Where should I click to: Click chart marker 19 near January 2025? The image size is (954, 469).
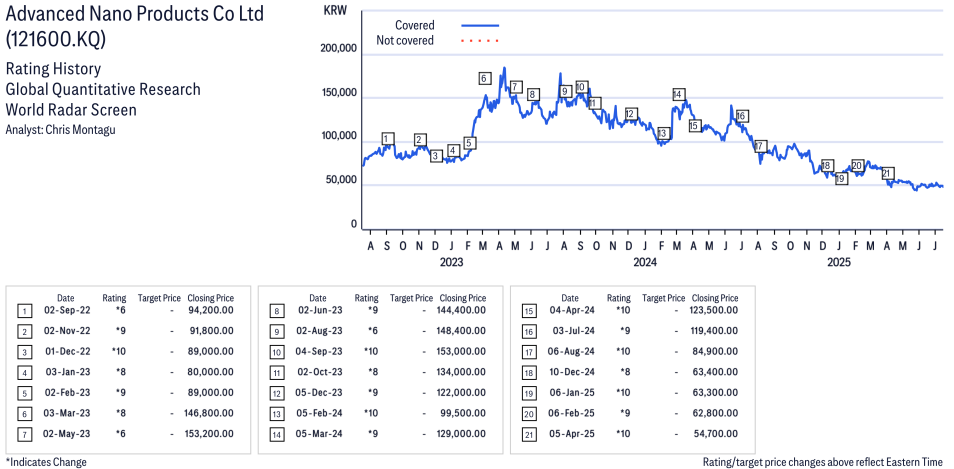coord(841,178)
